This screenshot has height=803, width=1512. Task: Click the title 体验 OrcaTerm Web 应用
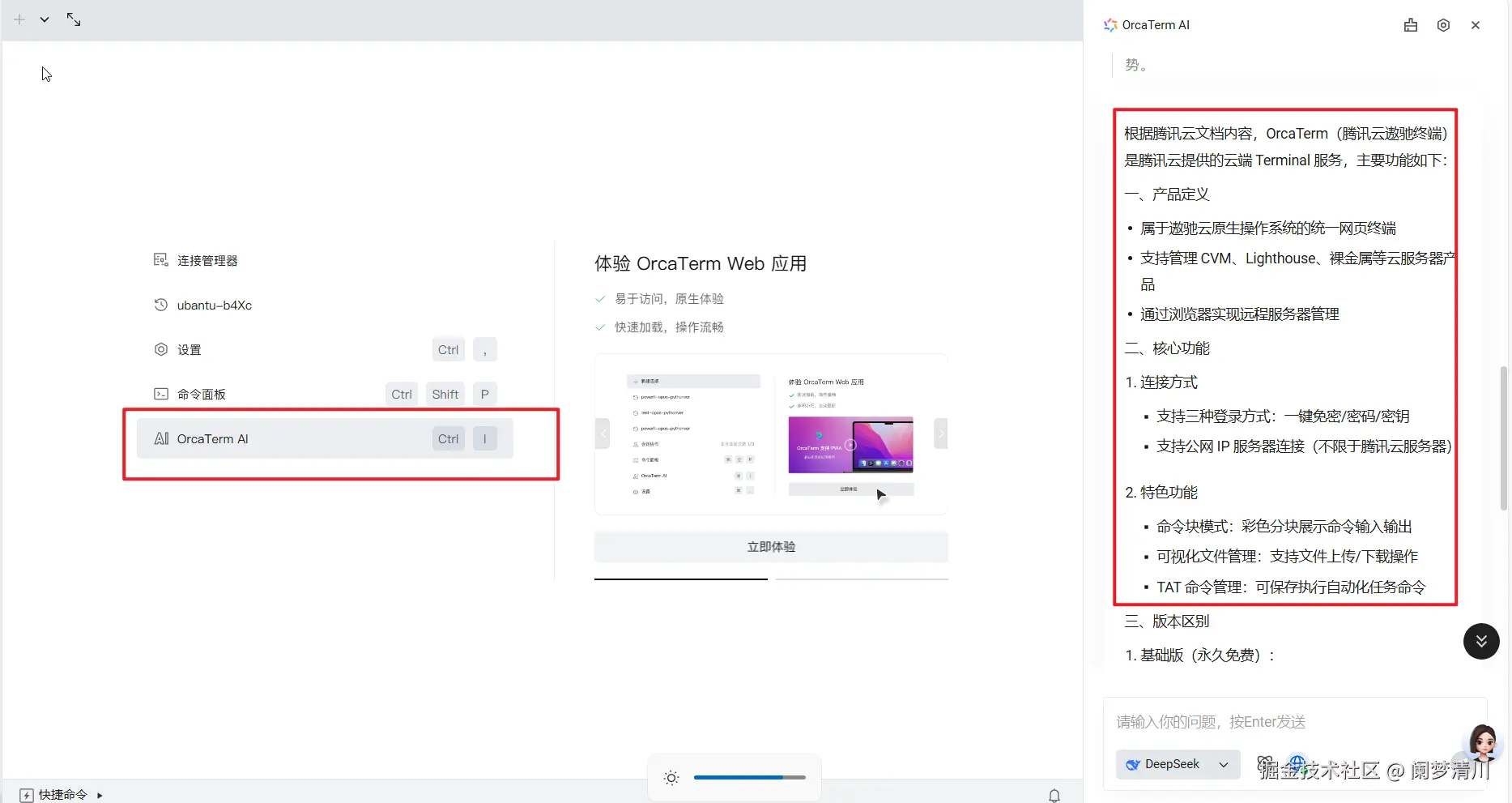[x=701, y=263]
